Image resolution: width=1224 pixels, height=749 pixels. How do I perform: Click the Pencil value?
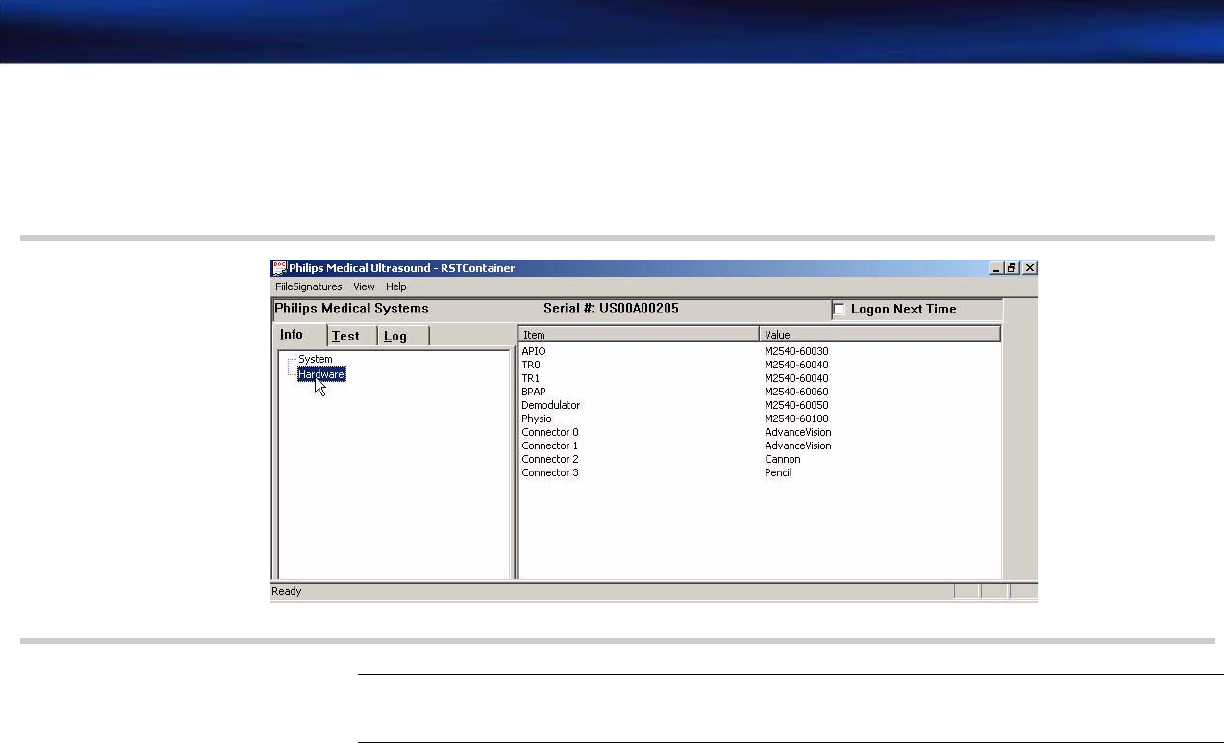(x=778, y=473)
